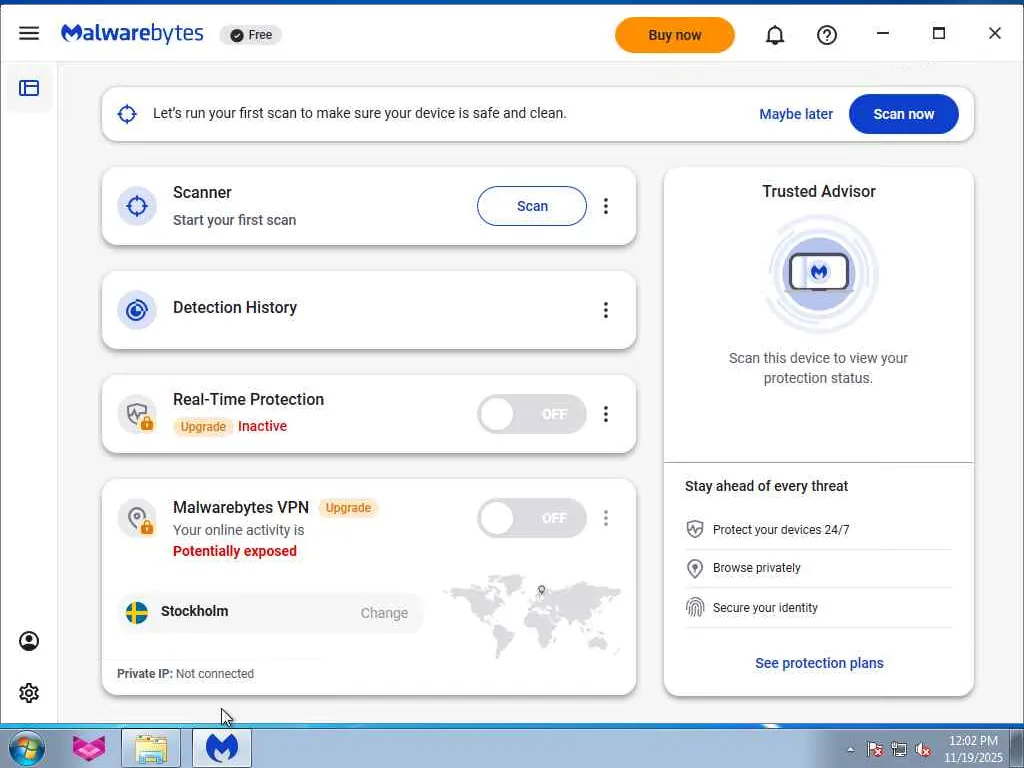Click the Upgrade badge under Real-Time Protection

click(x=203, y=426)
